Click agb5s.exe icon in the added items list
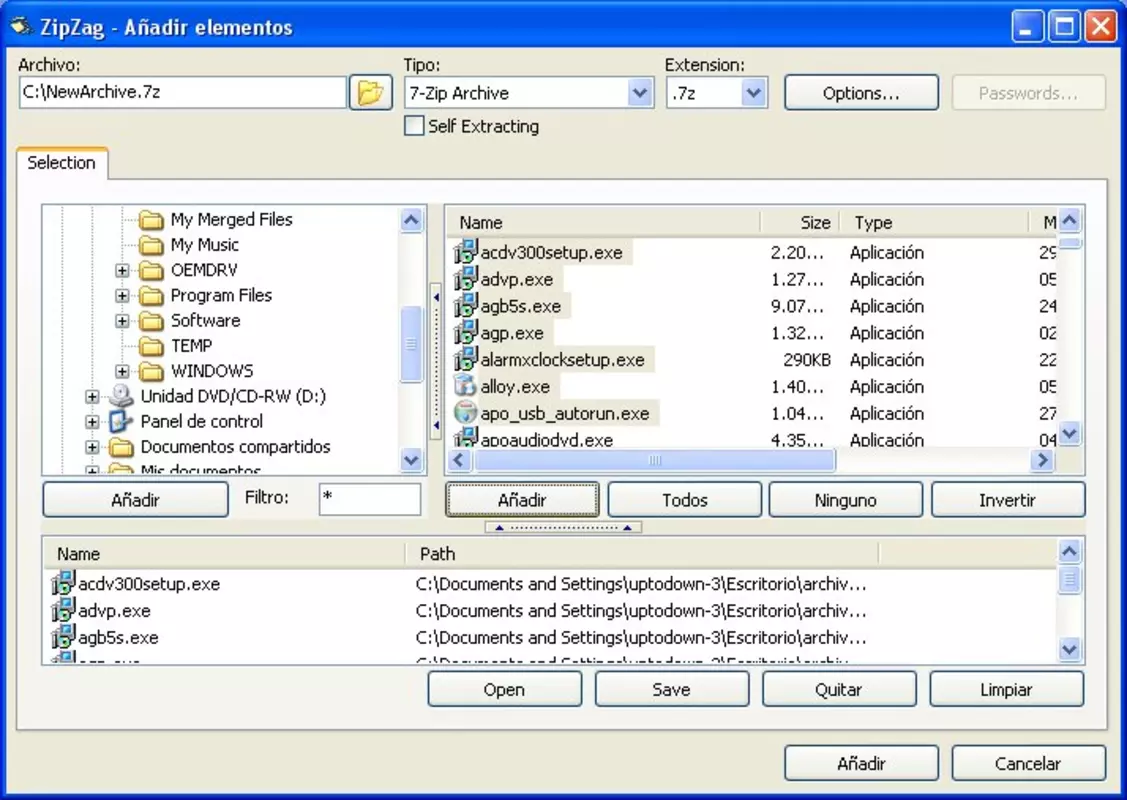1127x800 pixels. point(63,637)
